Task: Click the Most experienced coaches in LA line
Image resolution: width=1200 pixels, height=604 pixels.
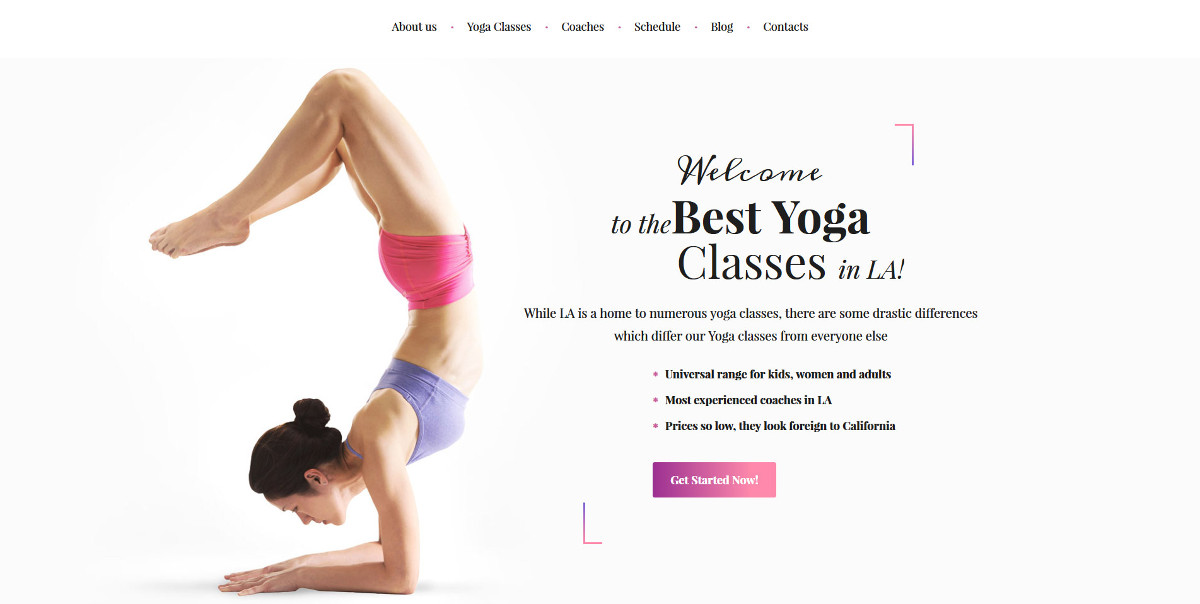Action: tap(749, 400)
